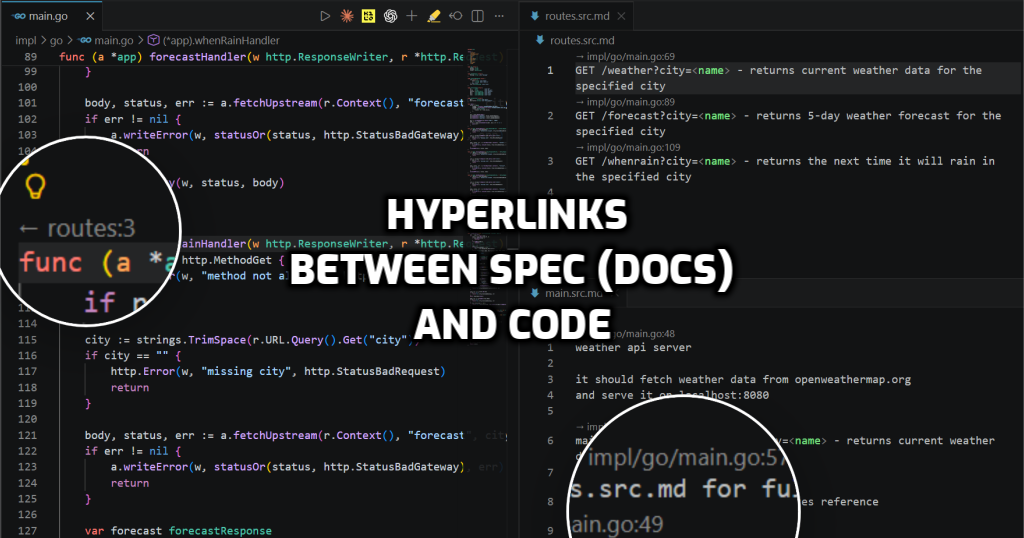Select the yellow highlighter pen icon
1024x538 pixels.
(x=434, y=16)
